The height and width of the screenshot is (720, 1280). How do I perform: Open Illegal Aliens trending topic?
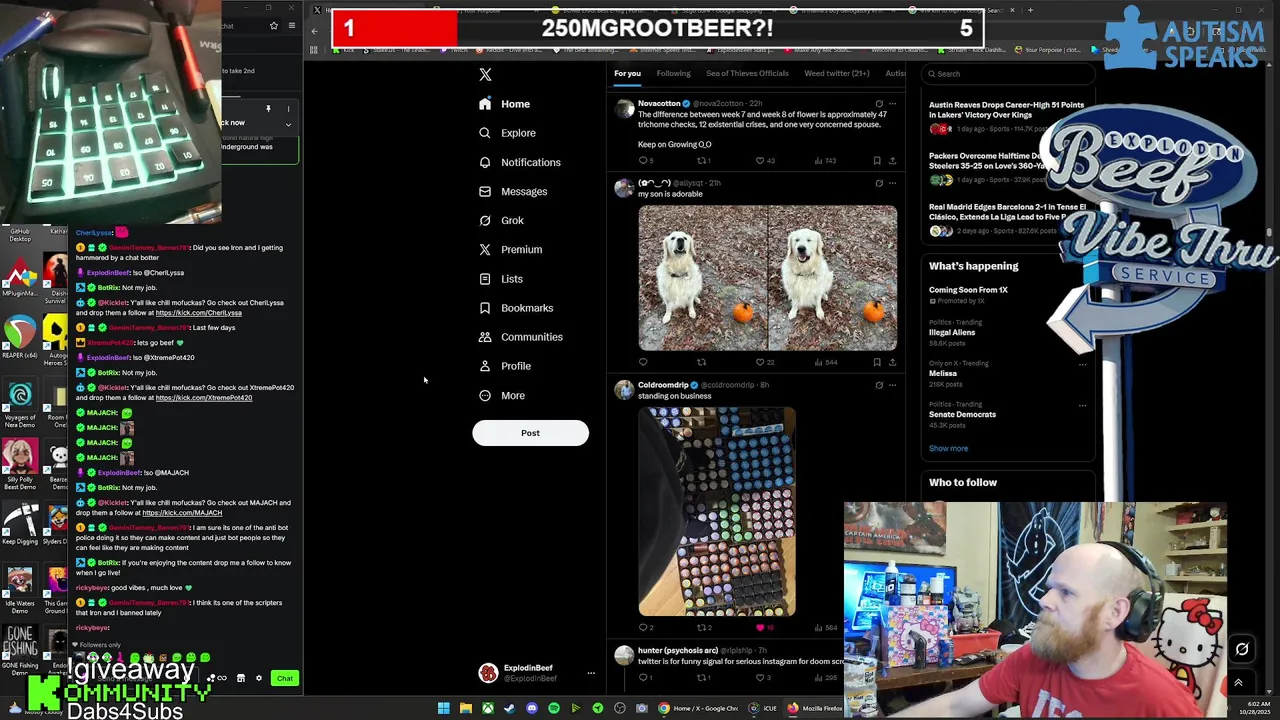952,332
